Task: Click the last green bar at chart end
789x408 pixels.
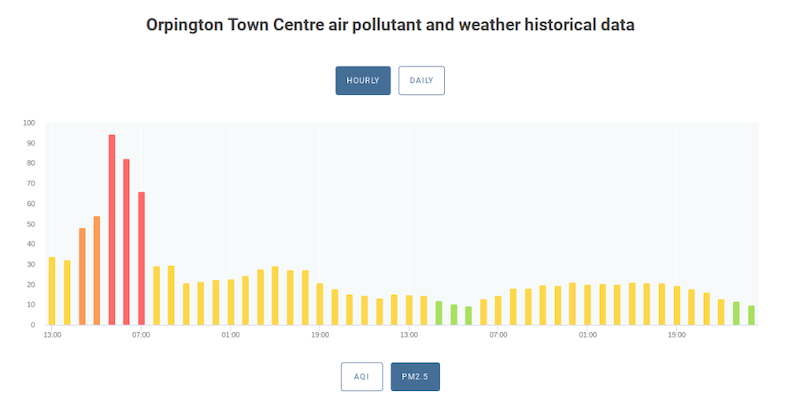Action: (x=751, y=315)
